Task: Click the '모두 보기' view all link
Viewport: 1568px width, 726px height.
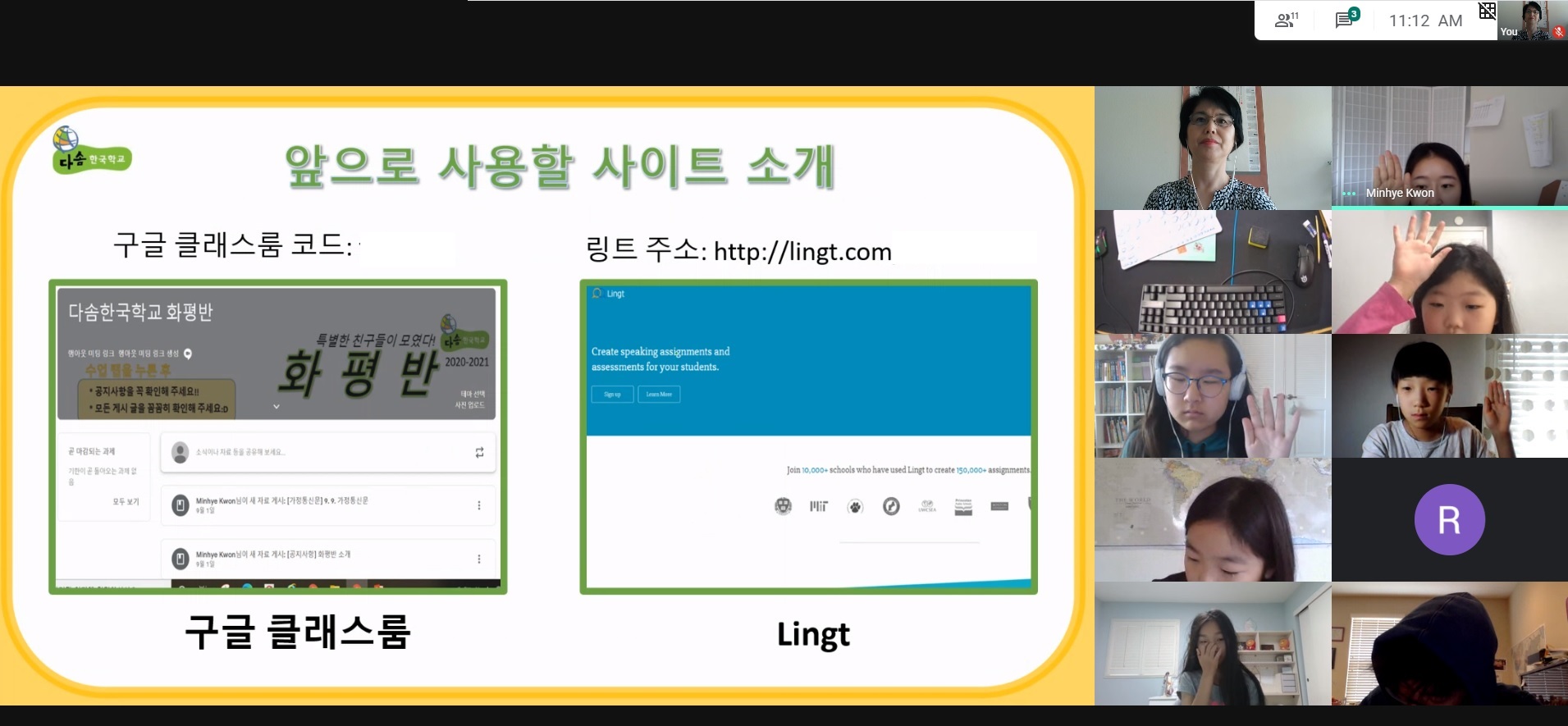Action: (x=126, y=501)
